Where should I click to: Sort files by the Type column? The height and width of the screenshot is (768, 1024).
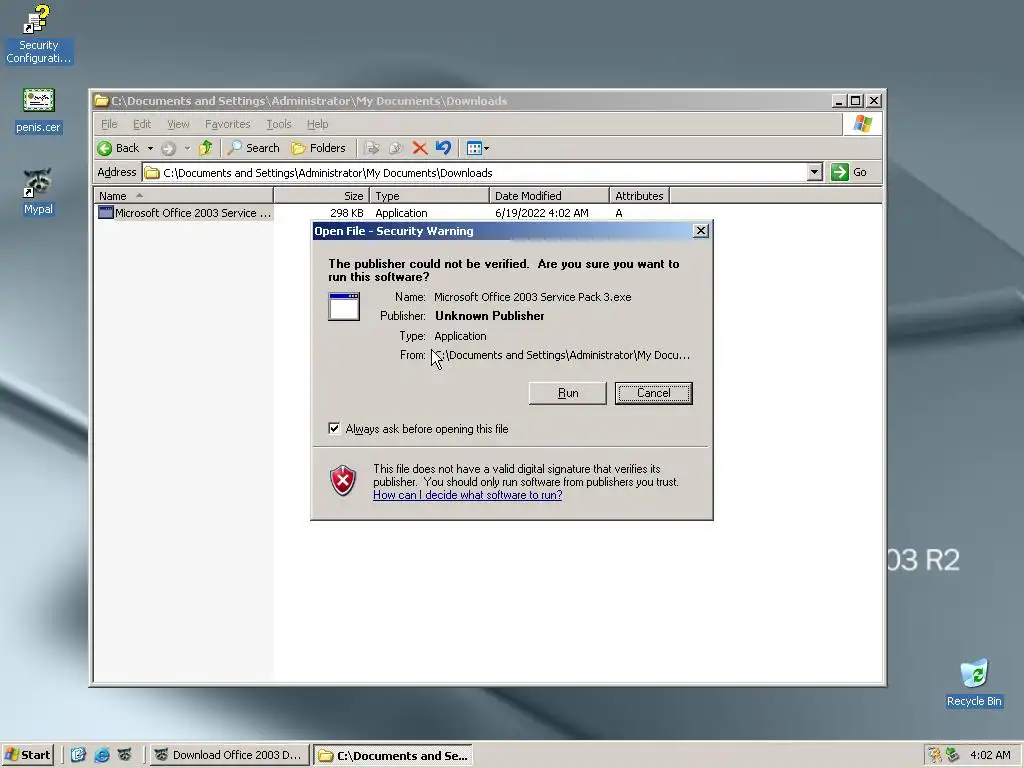(x=429, y=196)
